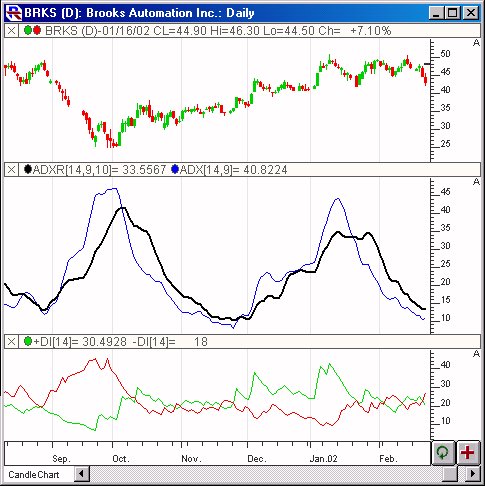
Task: Click the right scroll arrow on bottom scrollbar
Action: point(472,474)
